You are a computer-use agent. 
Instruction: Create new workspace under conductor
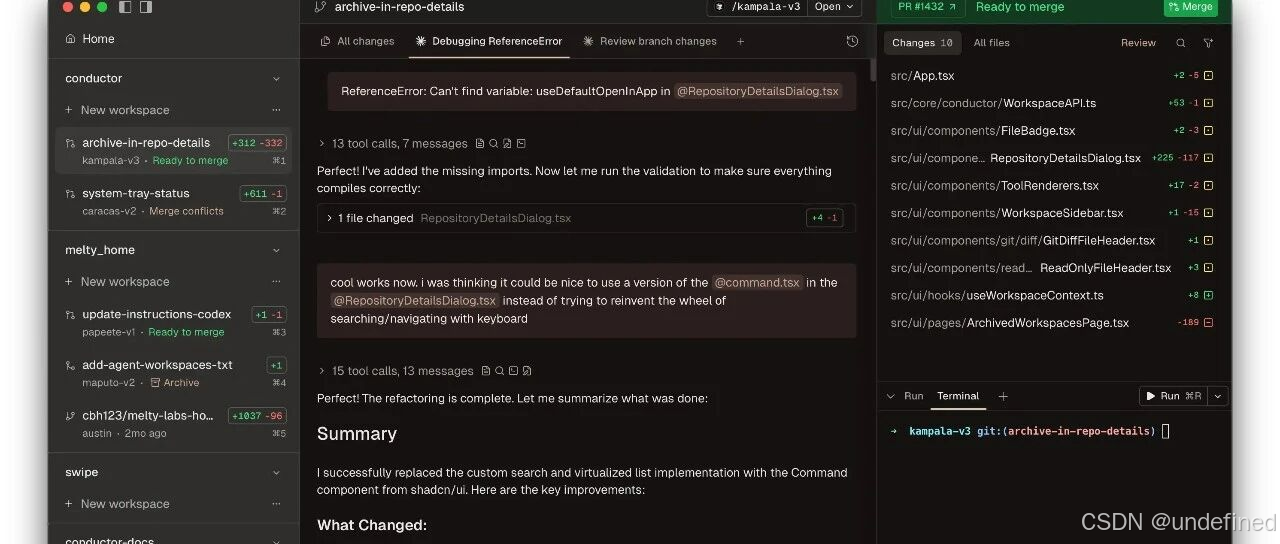click(117, 110)
